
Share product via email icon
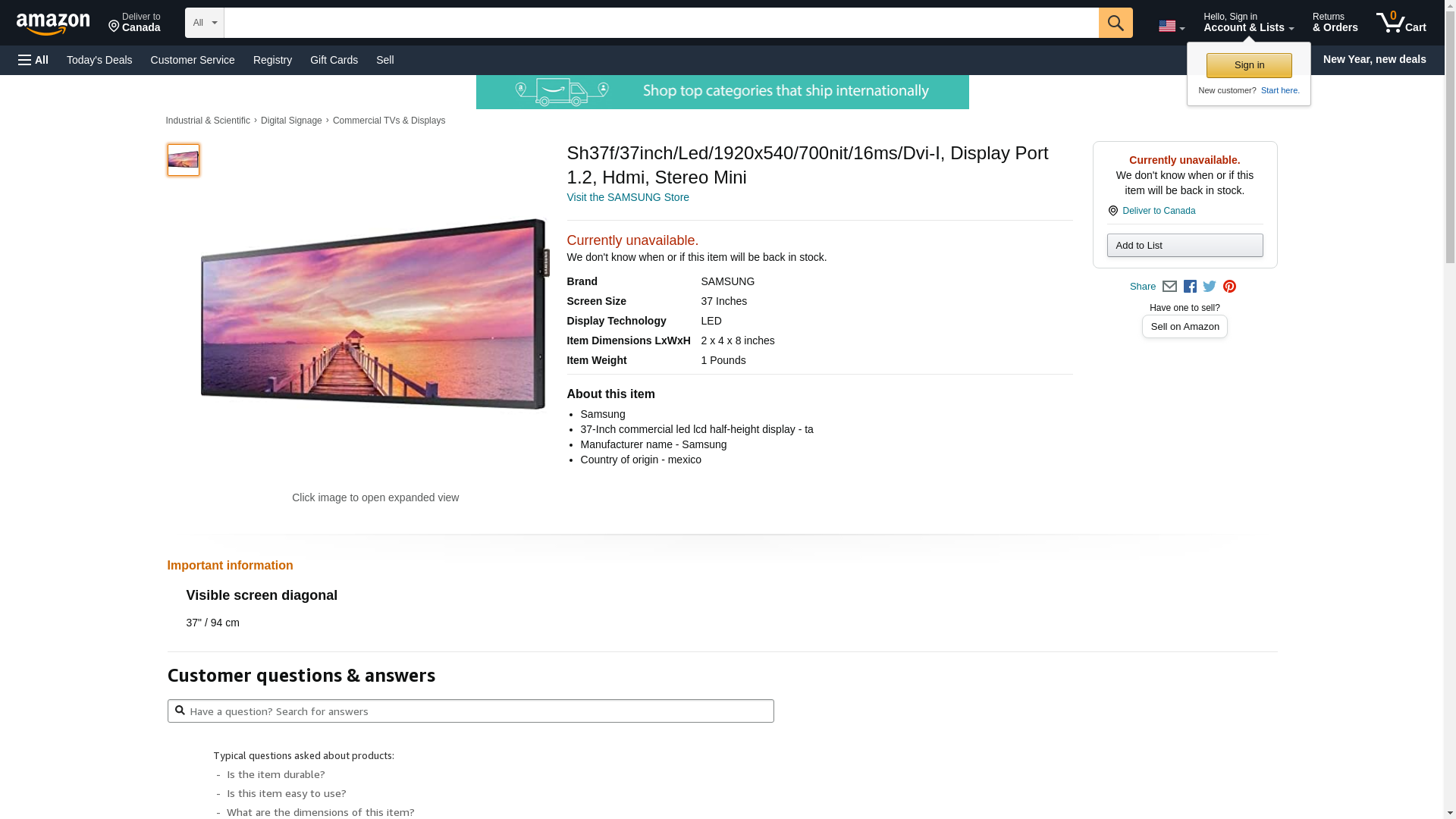pyautogui.click(x=1169, y=287)
